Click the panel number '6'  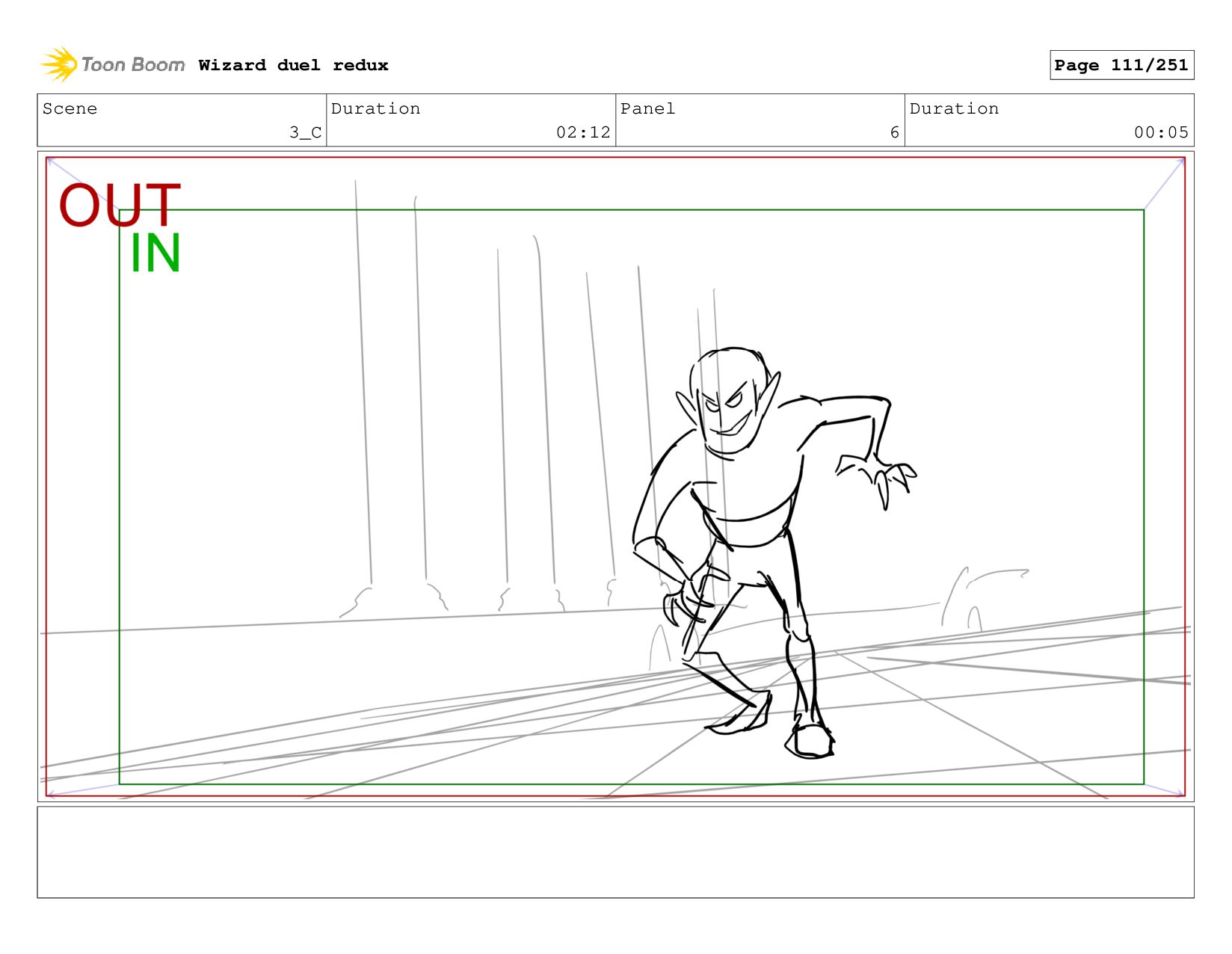pyautogui.click(x=894, y=132)
